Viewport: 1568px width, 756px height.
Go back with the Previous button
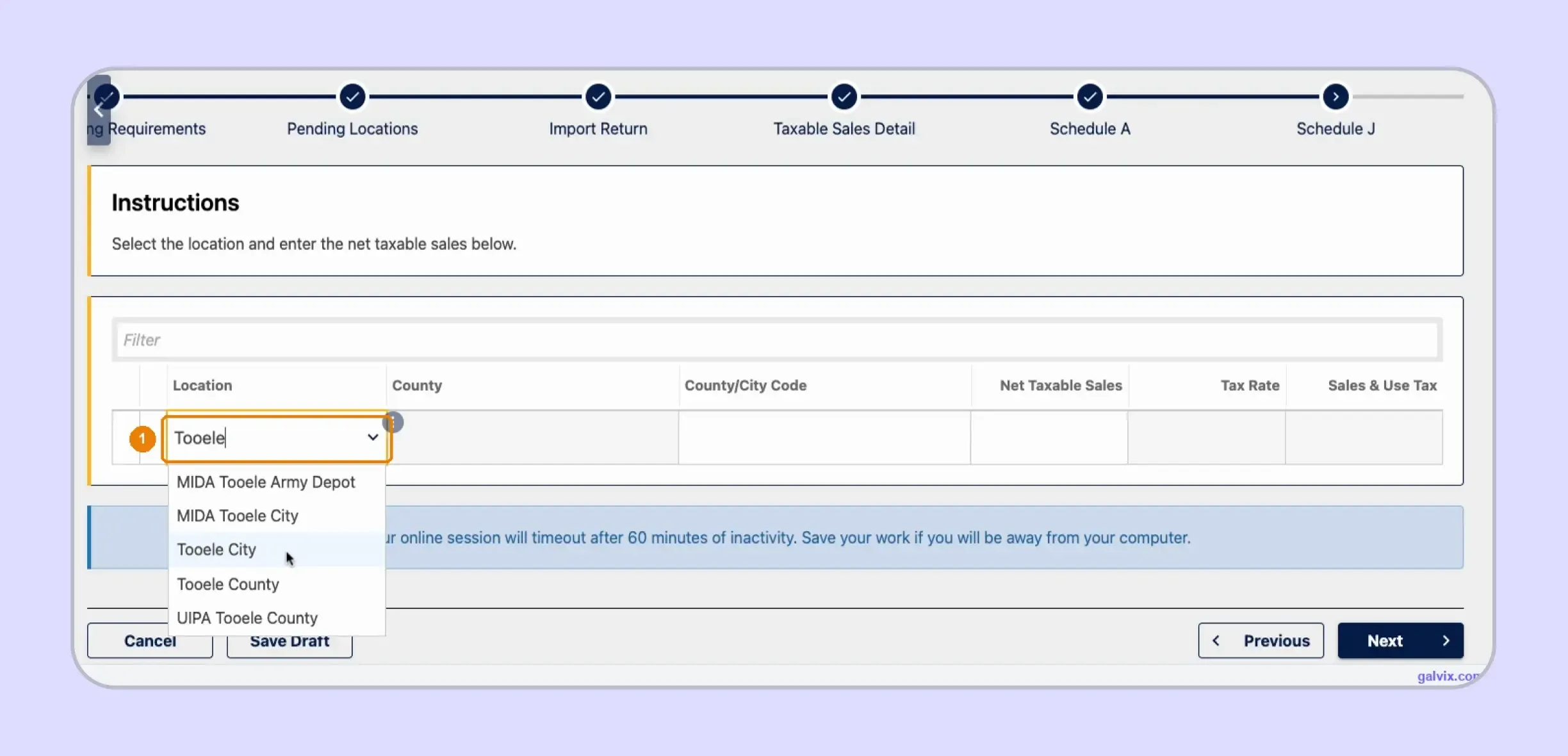[1261, 641]
